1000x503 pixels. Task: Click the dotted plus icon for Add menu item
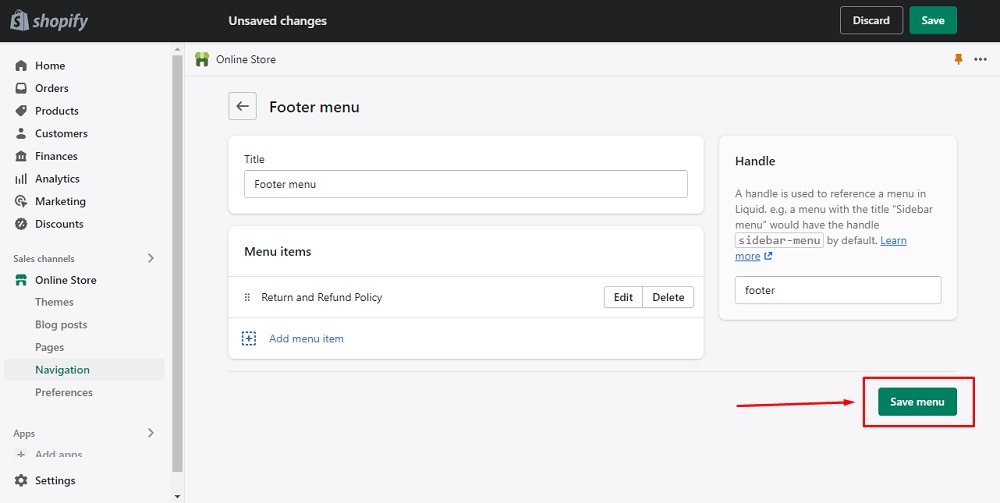click(x=249, y=339)
